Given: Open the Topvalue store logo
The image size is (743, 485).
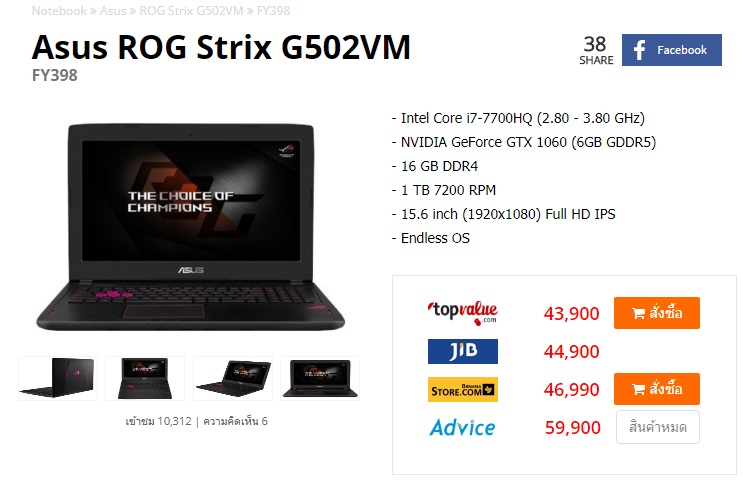Looking at the screenshot, I should [x=462, y=313].
